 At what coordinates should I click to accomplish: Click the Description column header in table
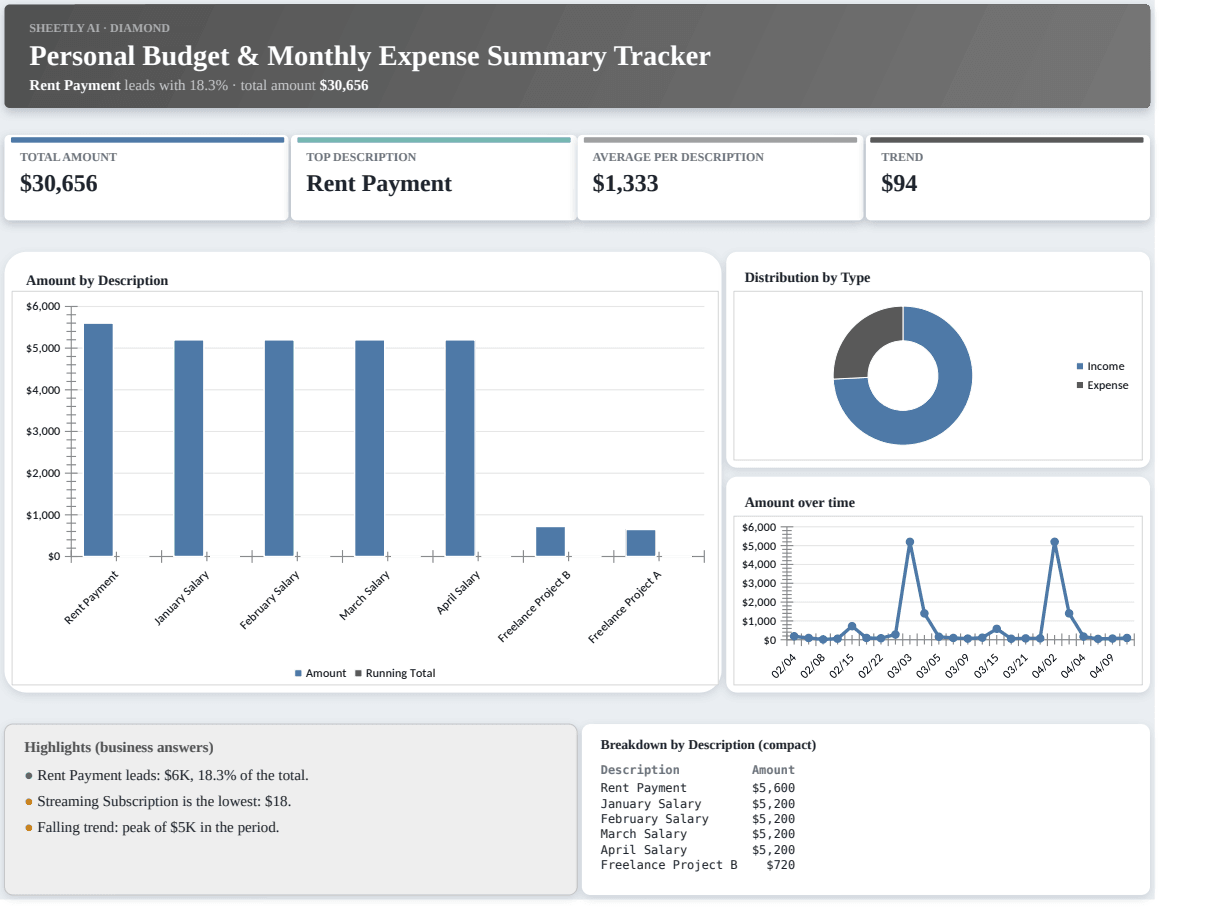640,770
